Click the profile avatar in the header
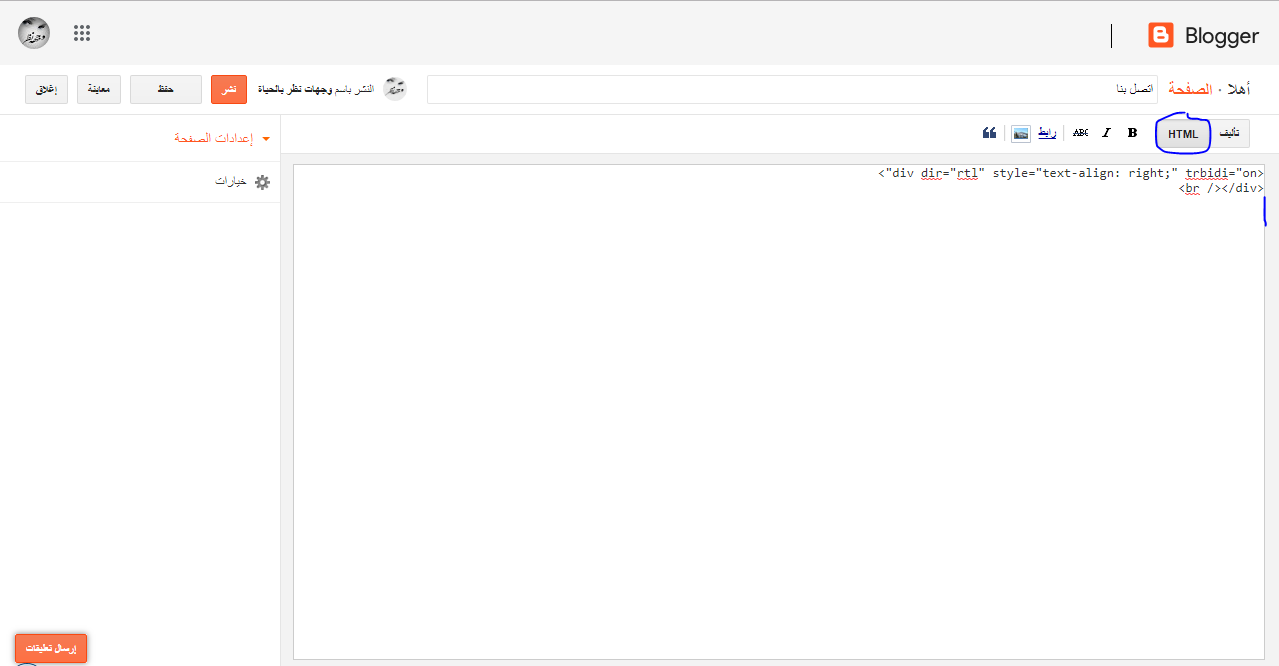 pos(34,33)
